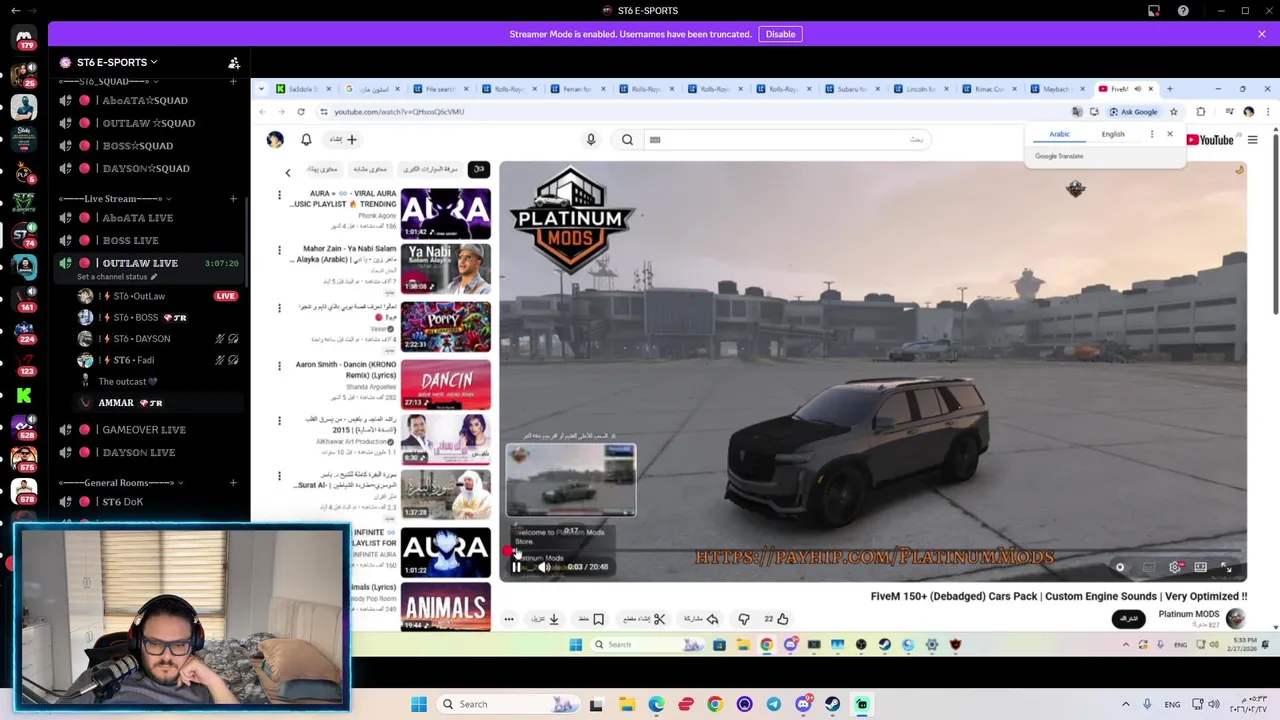Click the invite people icon beside server name
1280x720 pixels.
pos(233,62)
